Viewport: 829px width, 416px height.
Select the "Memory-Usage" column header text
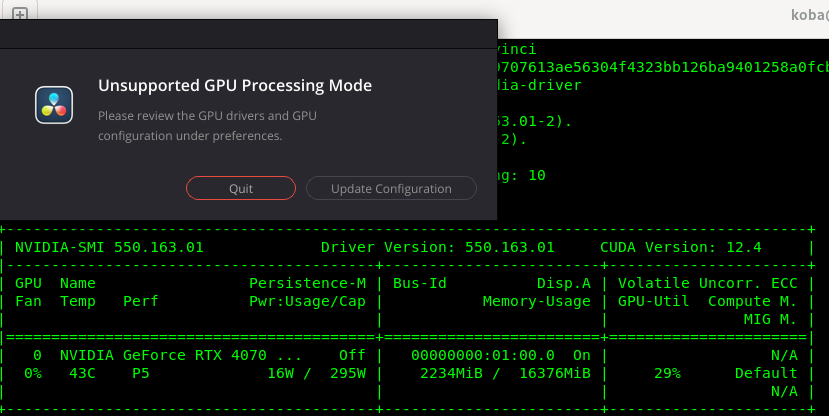tap(536, 301)
